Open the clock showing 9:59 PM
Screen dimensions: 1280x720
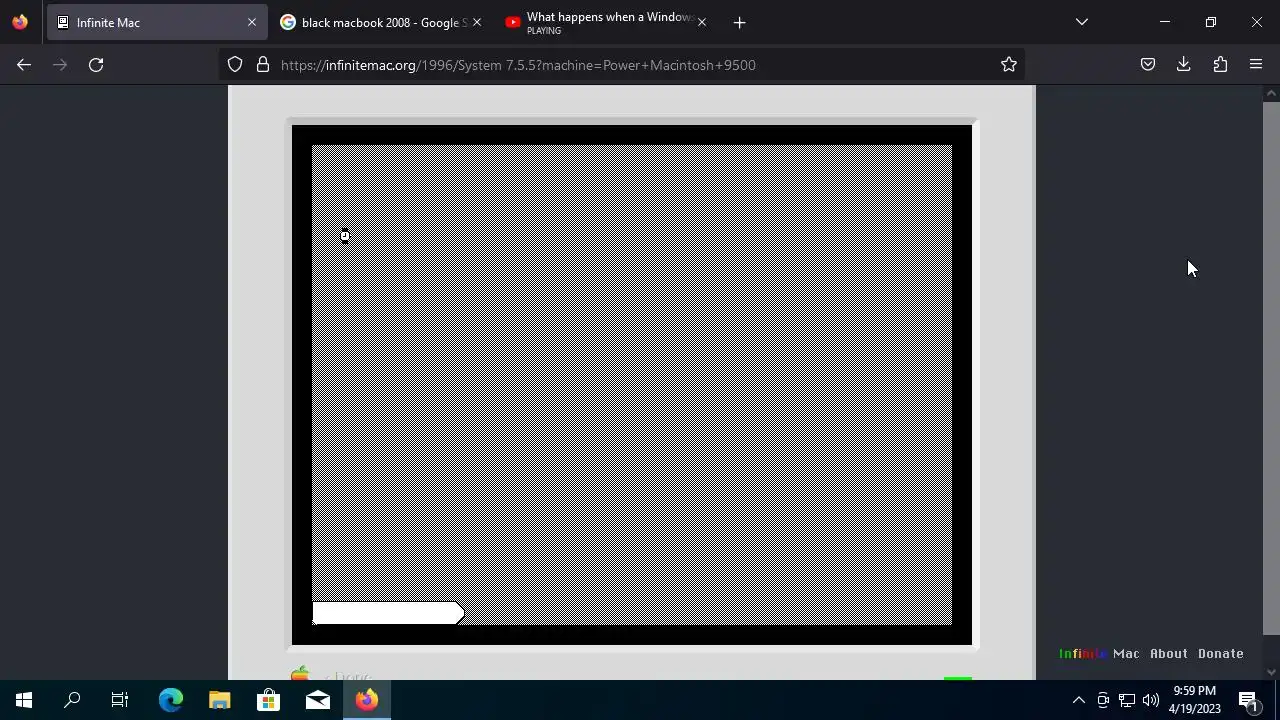click(1195, 700)
